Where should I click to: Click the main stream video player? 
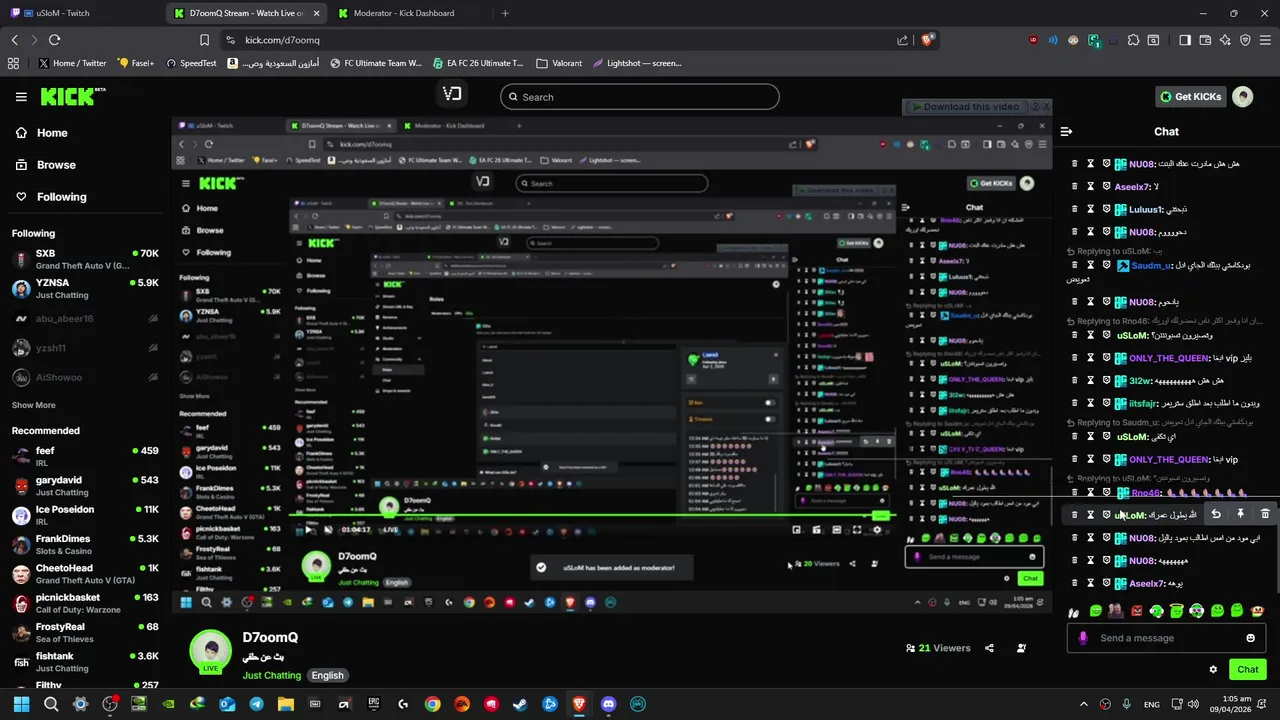tap(611, 367)
